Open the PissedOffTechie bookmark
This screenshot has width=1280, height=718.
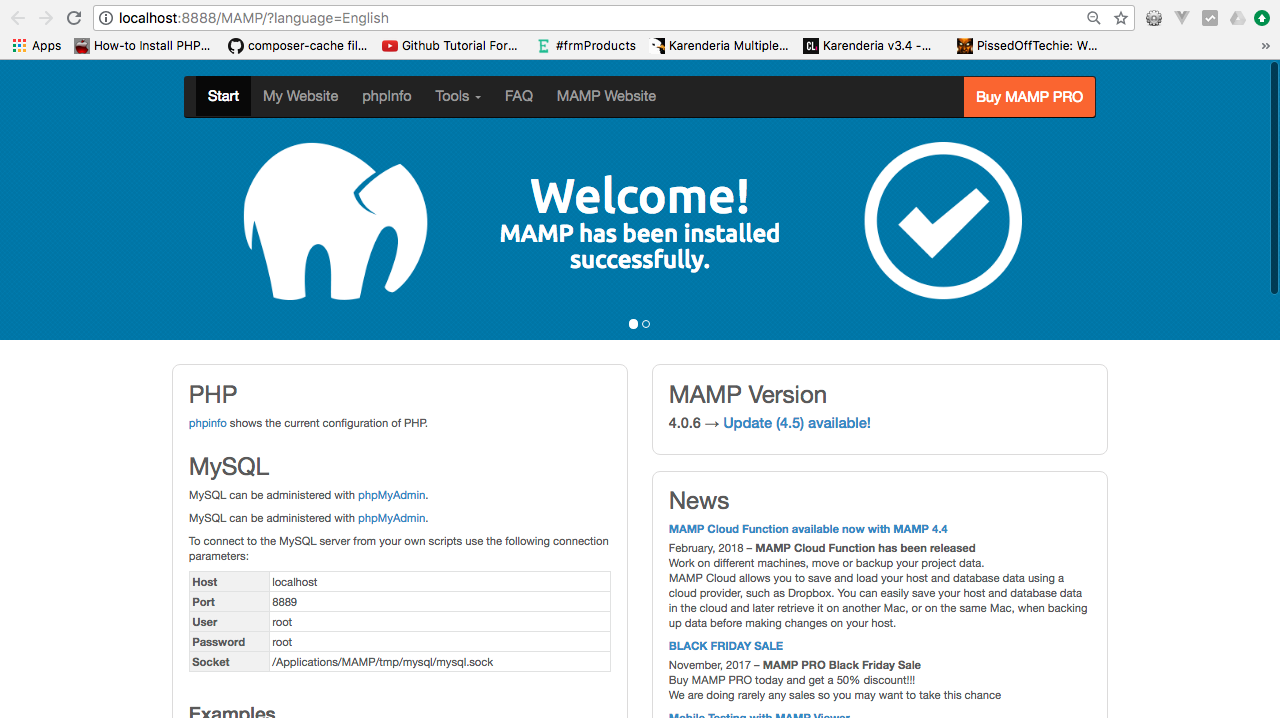click(x=1028, y=45)
